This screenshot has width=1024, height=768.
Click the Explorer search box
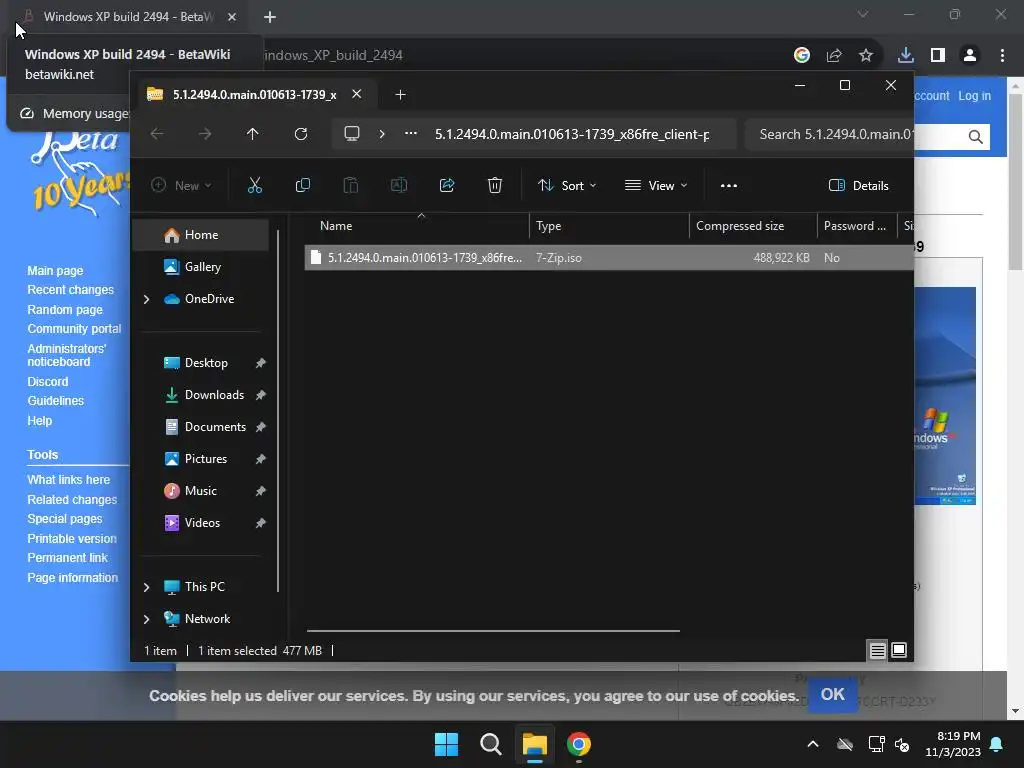(829, 135)
